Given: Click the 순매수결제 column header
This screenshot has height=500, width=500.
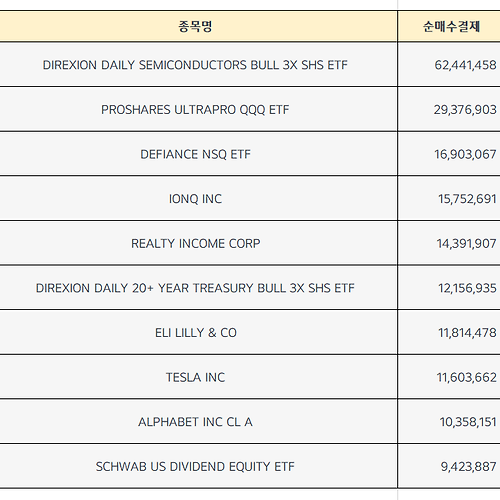Looking at the screenshot, I should pos(451,26).
